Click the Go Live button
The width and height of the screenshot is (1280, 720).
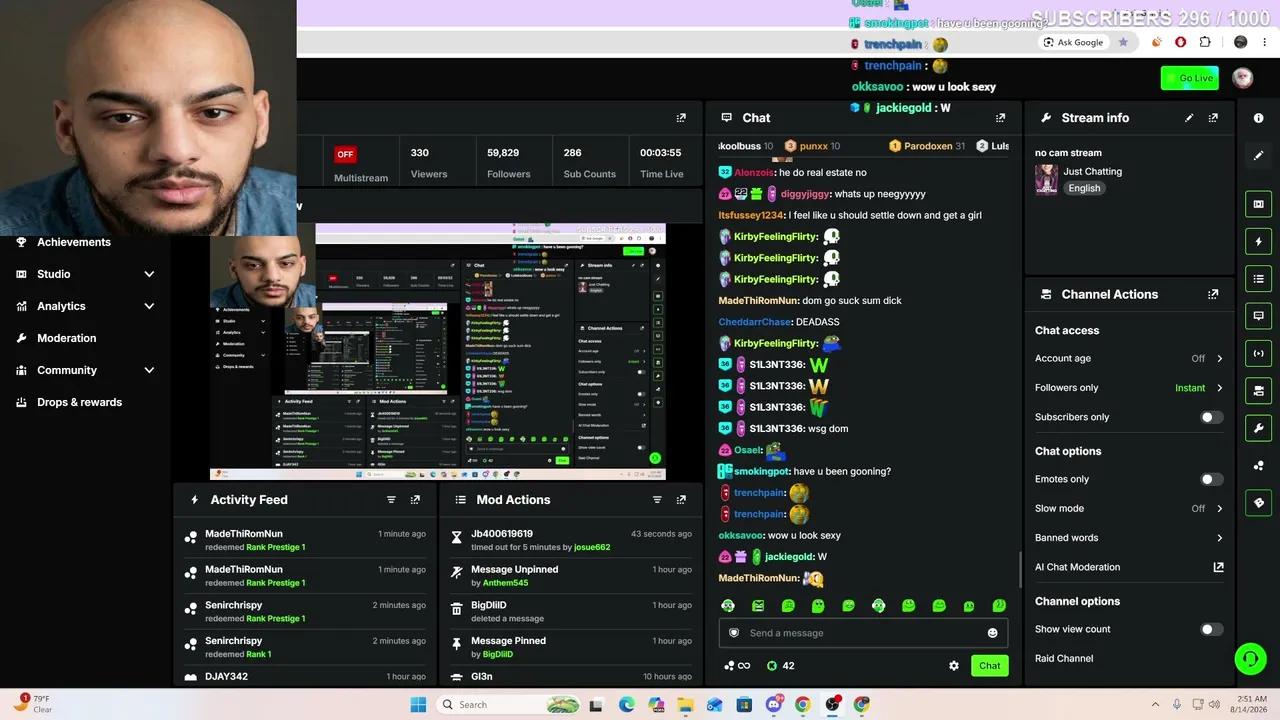[x=1190, y=78]
